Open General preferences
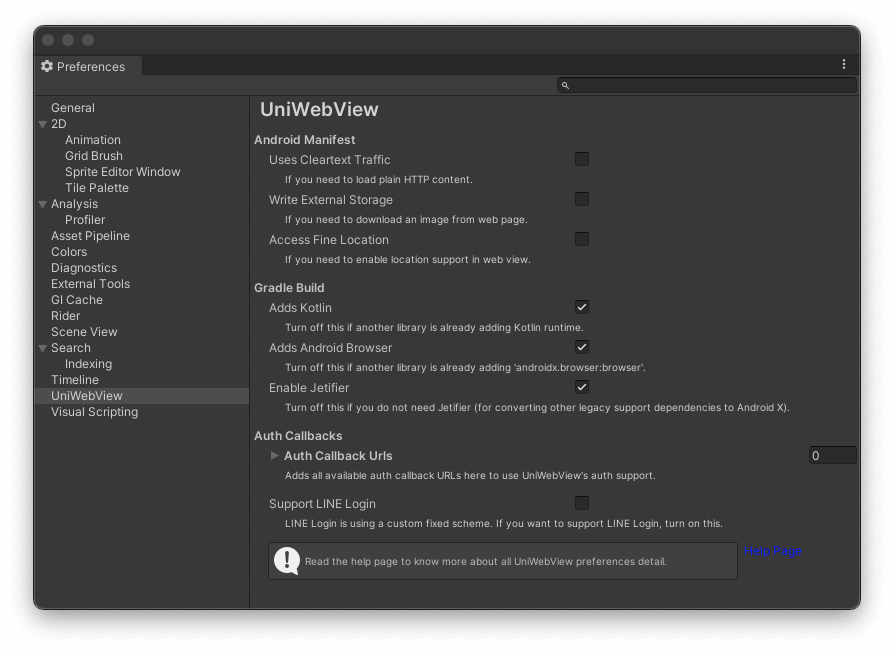Screen dimensions: 894x651 tap(73, 108)
